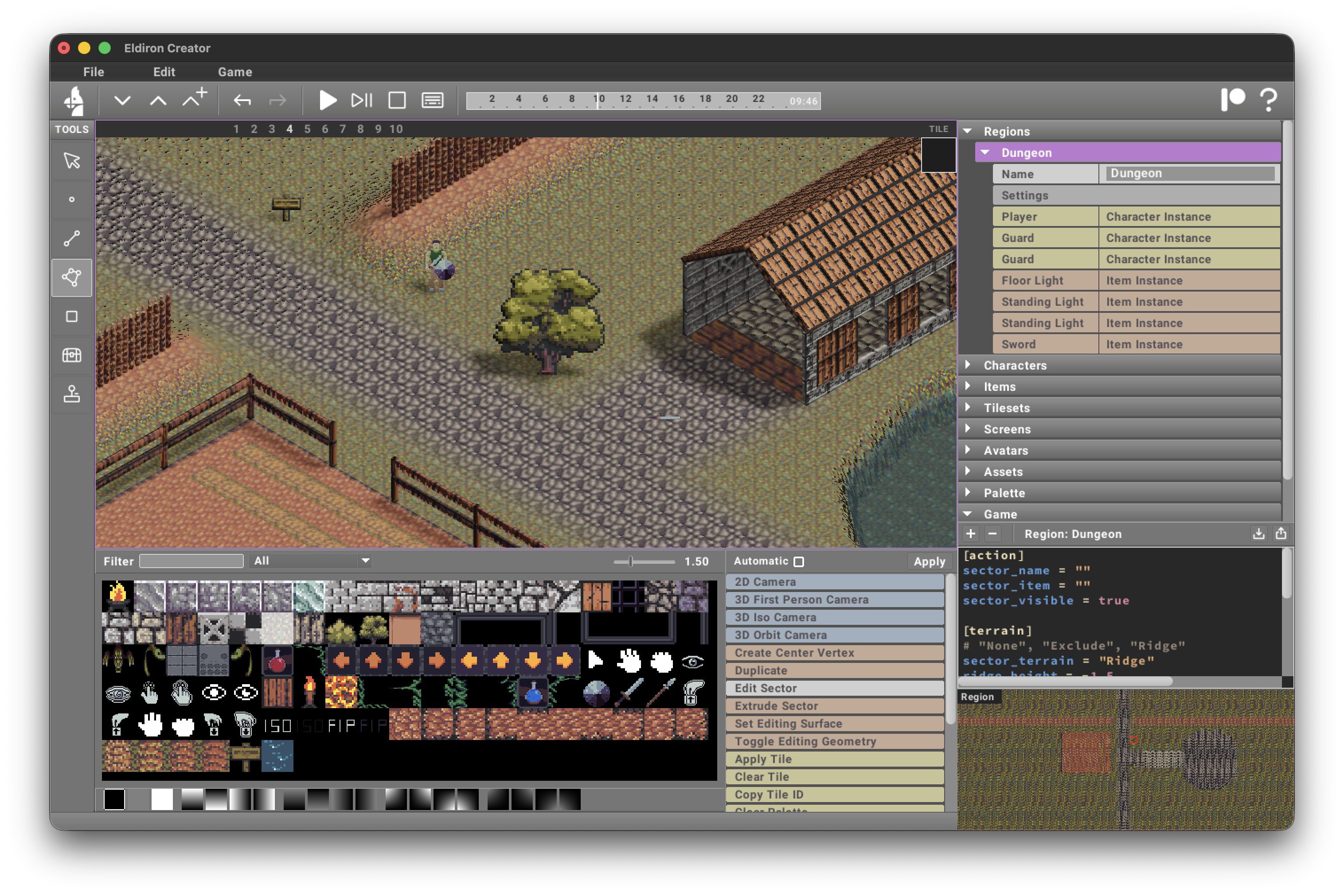Viewport: 1344px width, 896px height.
Task: Select grid number 7 above the map
Action: click(343, 129)
